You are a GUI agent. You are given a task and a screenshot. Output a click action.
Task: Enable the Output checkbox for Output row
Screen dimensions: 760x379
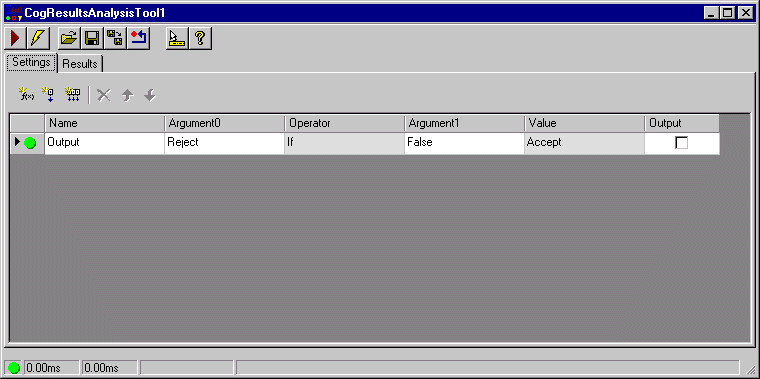tap(681, 143)
